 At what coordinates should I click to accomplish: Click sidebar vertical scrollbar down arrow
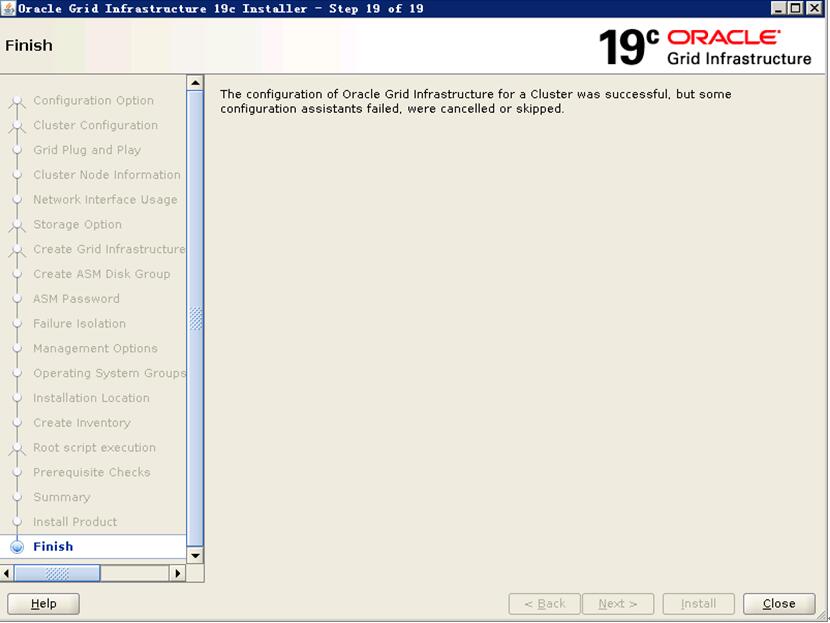tap(195, 555)
